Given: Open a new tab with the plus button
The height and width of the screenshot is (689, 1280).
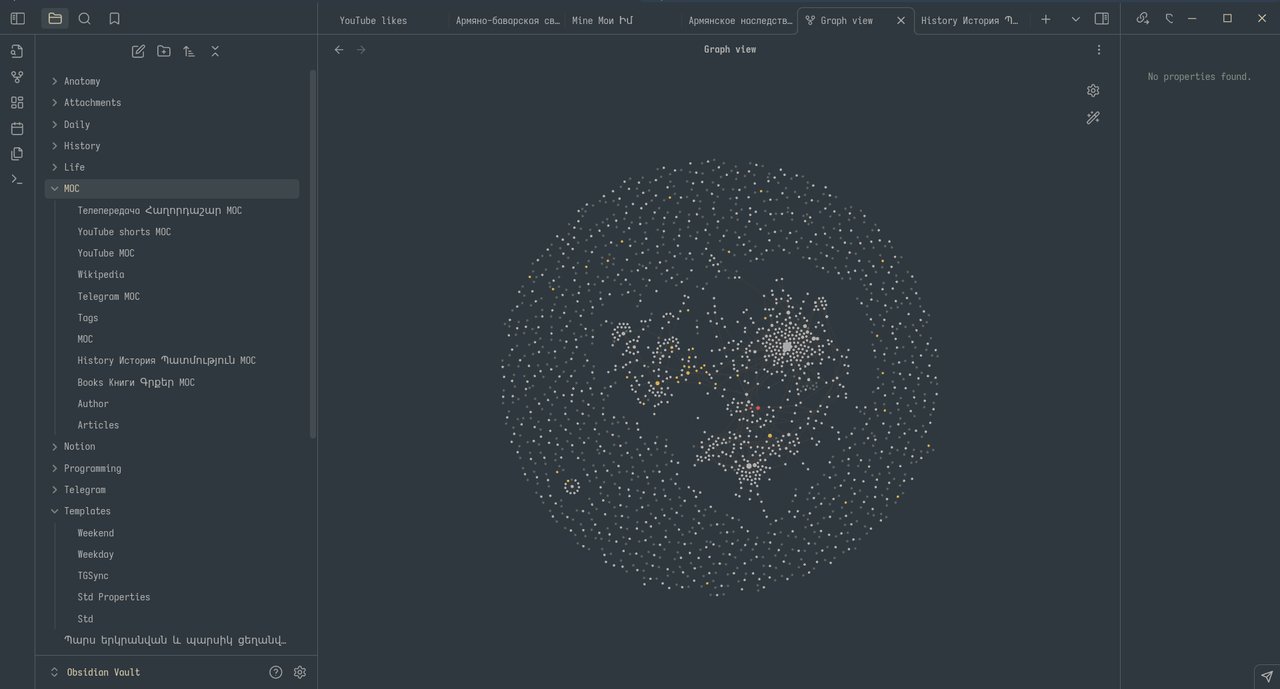Looking at the screenshot, I should pyautogui.click(x=1046, y=19).
